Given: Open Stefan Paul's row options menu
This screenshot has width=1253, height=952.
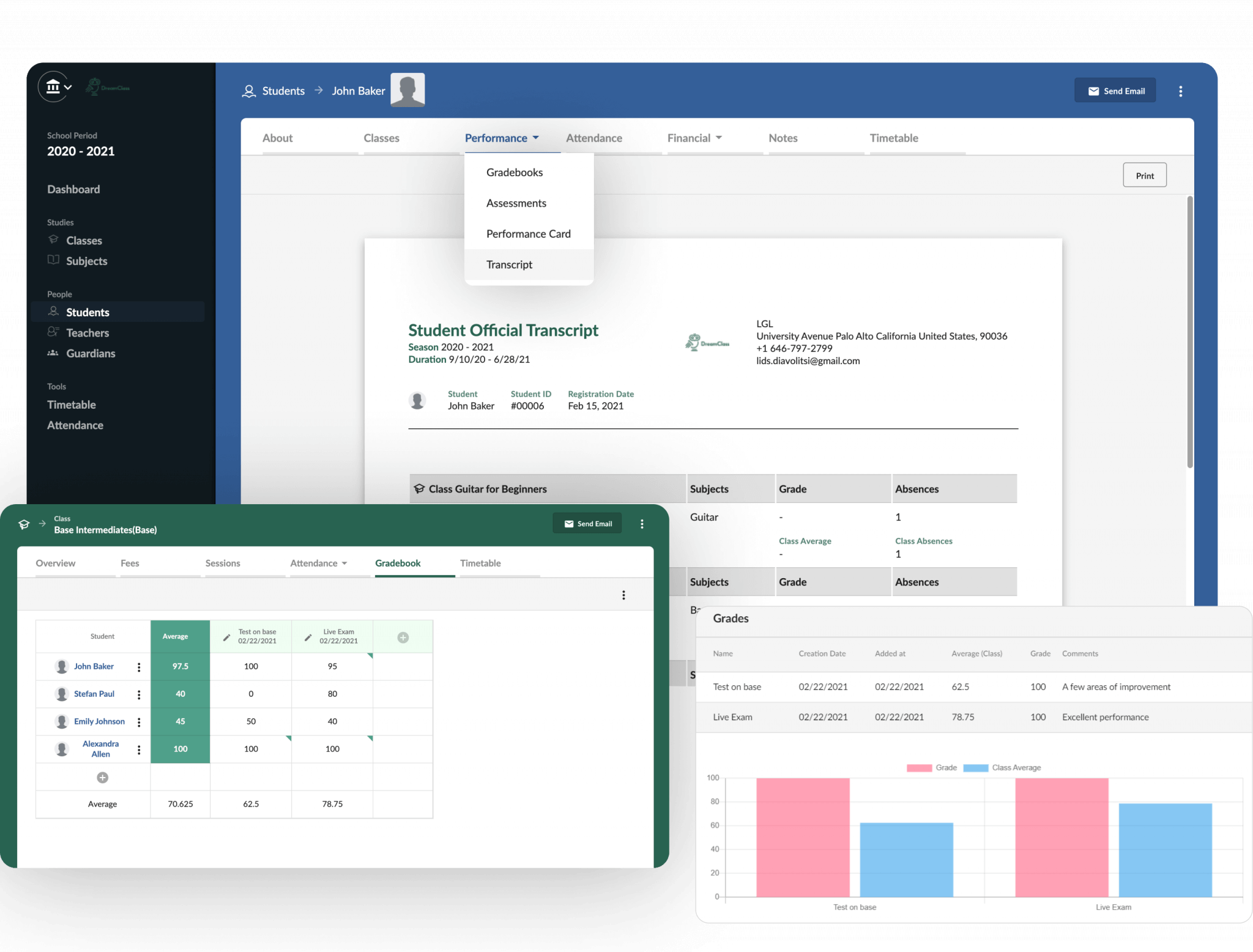Looking at the screenshot, I should (x=139, y=694).
